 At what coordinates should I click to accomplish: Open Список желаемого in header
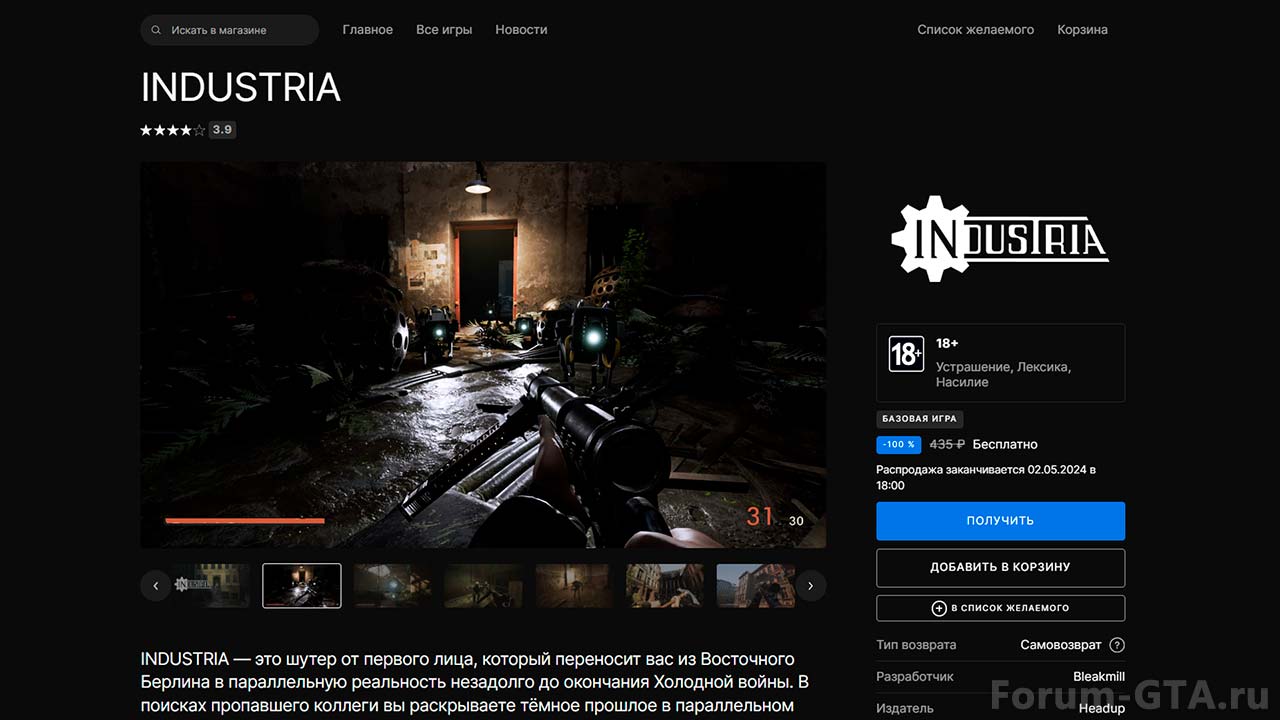(976, 30)
